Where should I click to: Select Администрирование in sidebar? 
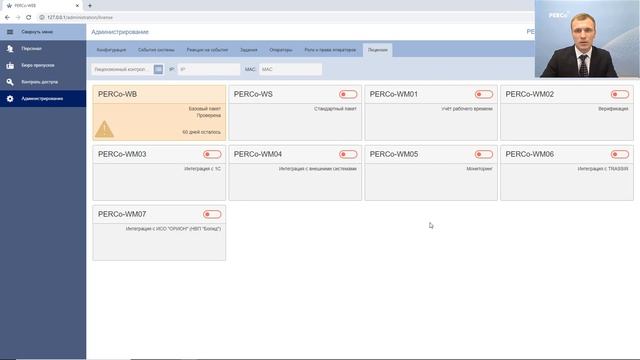click(43, 99)
